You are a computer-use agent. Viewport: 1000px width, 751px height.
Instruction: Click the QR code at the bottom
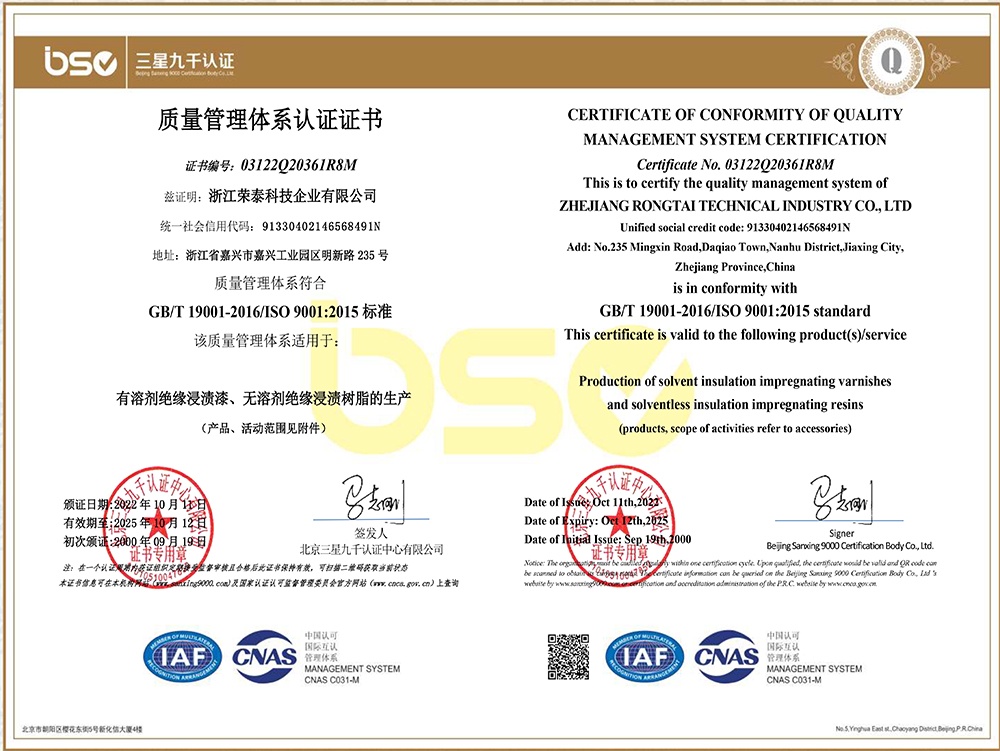point(568,655)
